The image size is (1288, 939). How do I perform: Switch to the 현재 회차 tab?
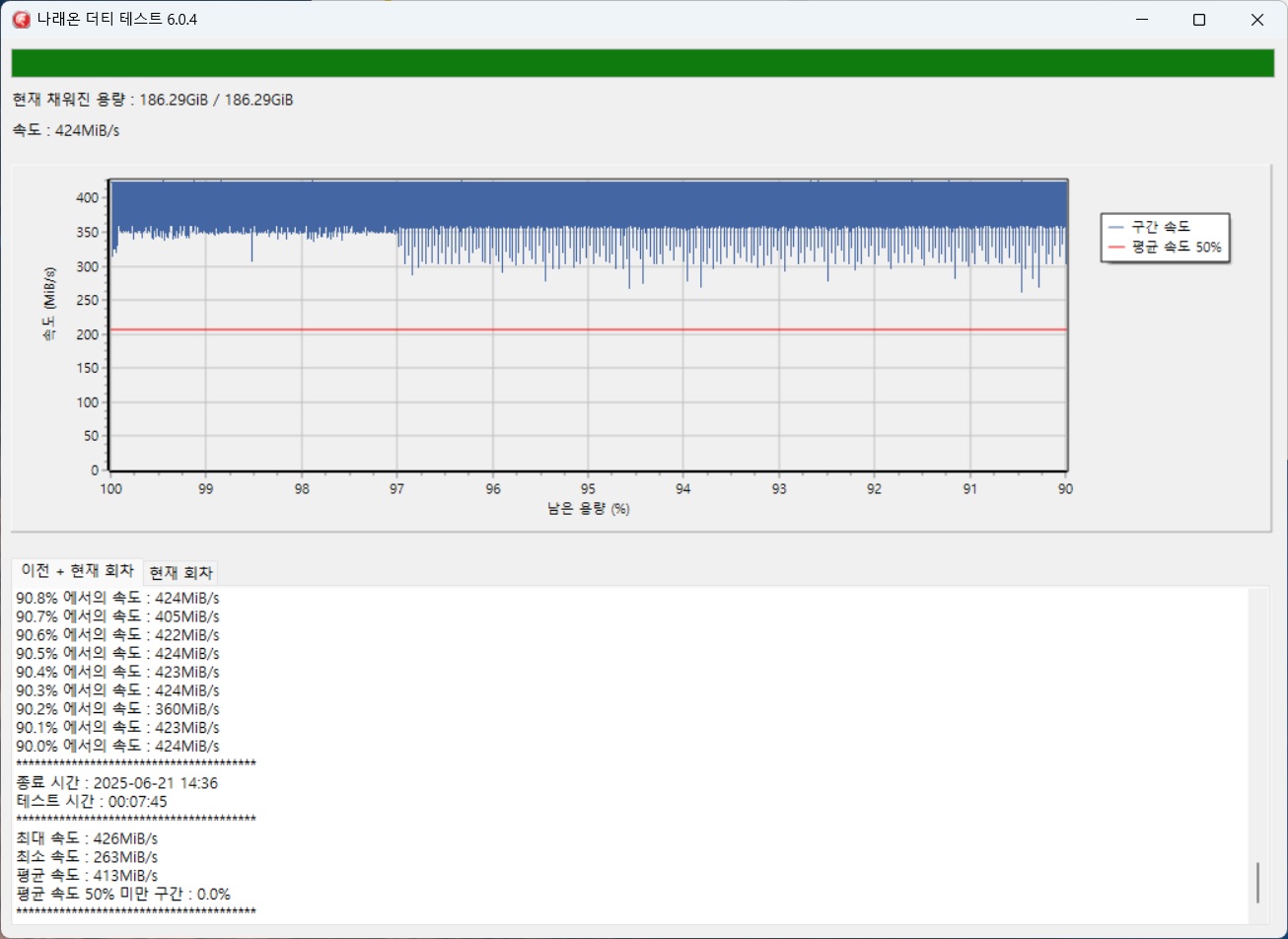click(181, 573)
